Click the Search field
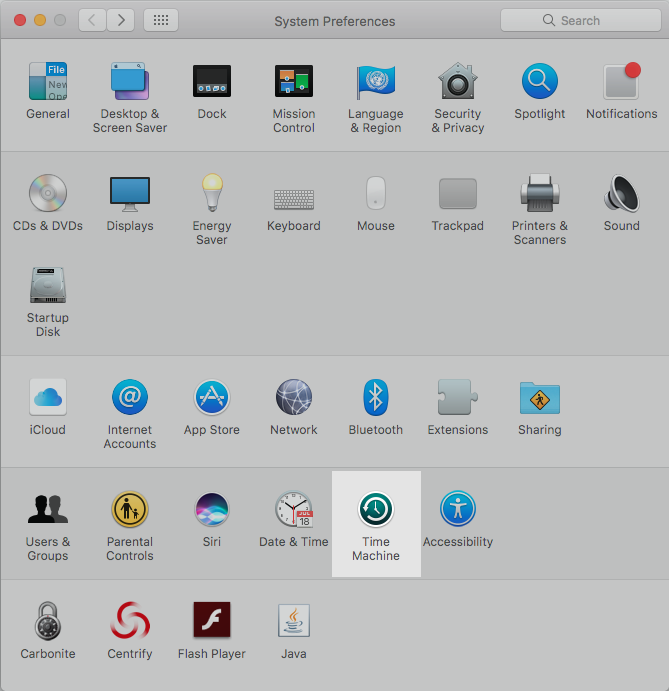This screenshot has height=691, width=669. point(579,20)
